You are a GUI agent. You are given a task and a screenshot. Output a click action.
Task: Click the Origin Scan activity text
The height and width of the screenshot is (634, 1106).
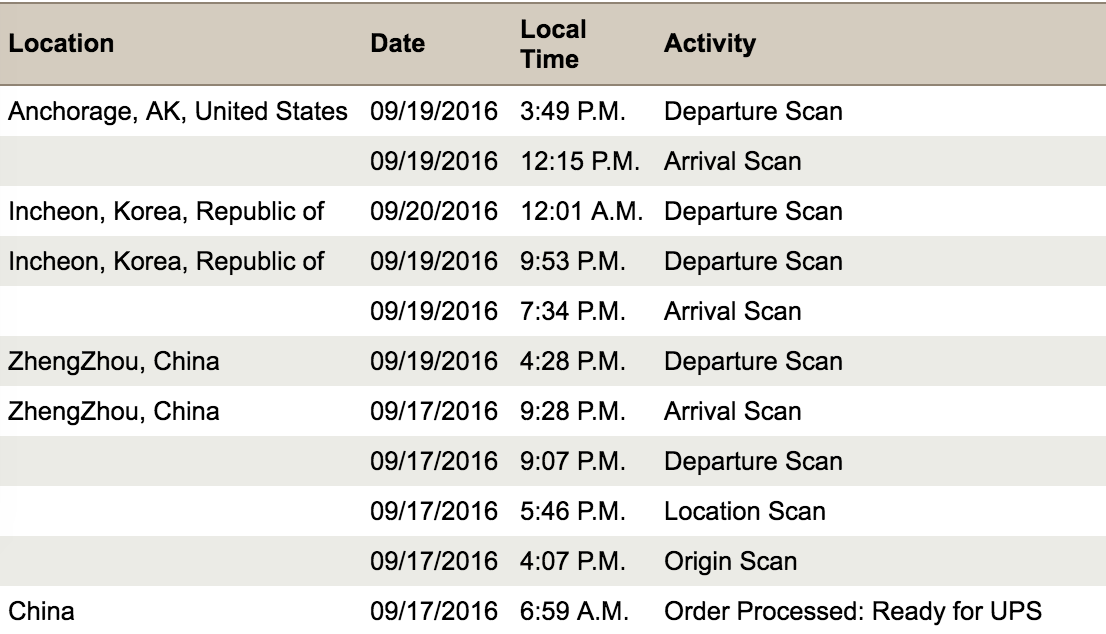point(730,561)
